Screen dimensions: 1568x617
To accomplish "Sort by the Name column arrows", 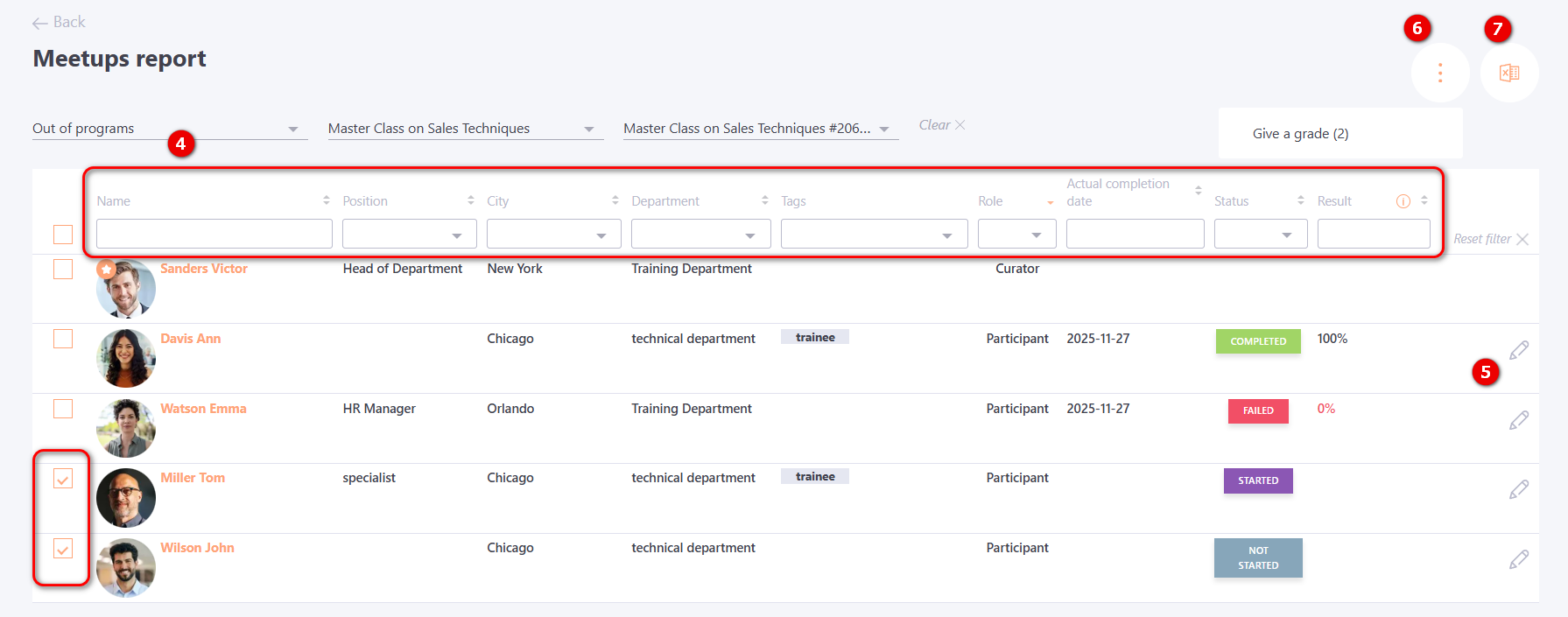I will [x=327, y=200].
